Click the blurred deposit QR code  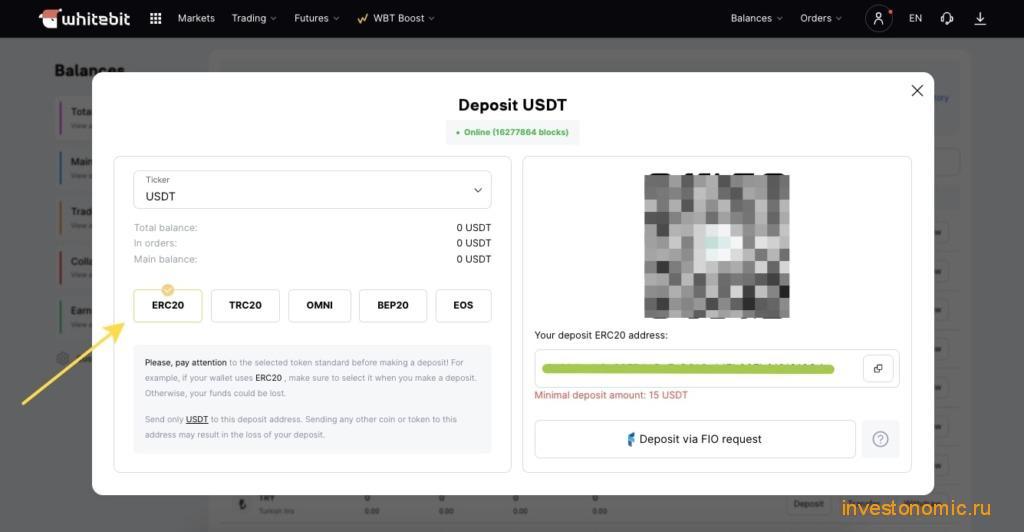[716, 246]
